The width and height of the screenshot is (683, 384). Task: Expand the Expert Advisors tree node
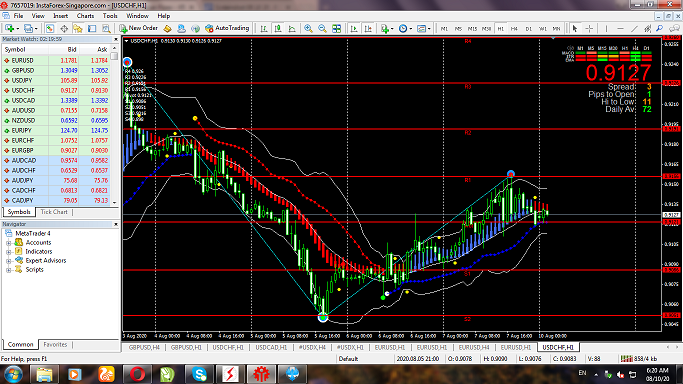(9, 261)
